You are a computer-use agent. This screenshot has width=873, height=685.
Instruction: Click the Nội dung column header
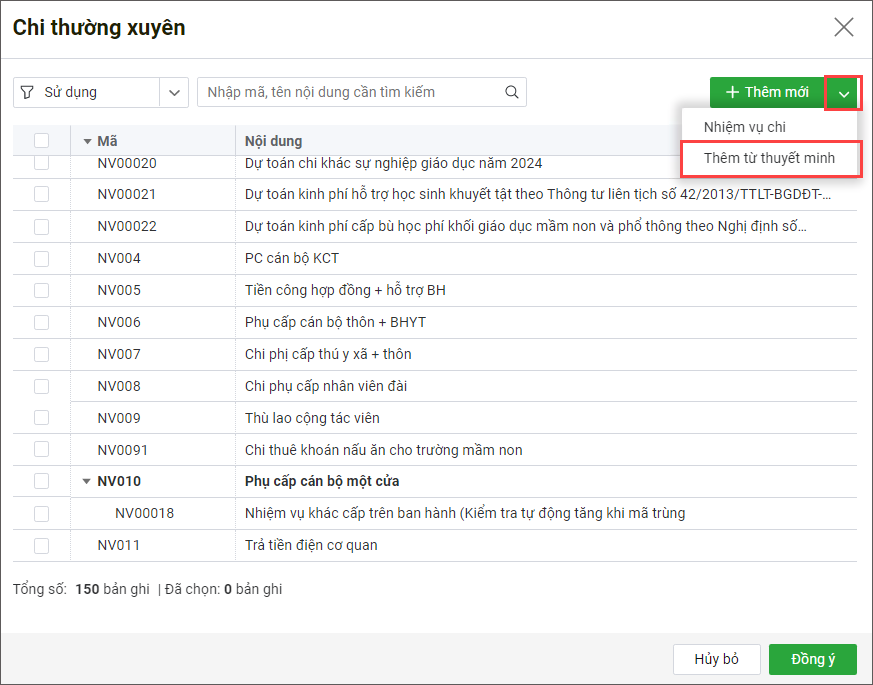[273, 141]
